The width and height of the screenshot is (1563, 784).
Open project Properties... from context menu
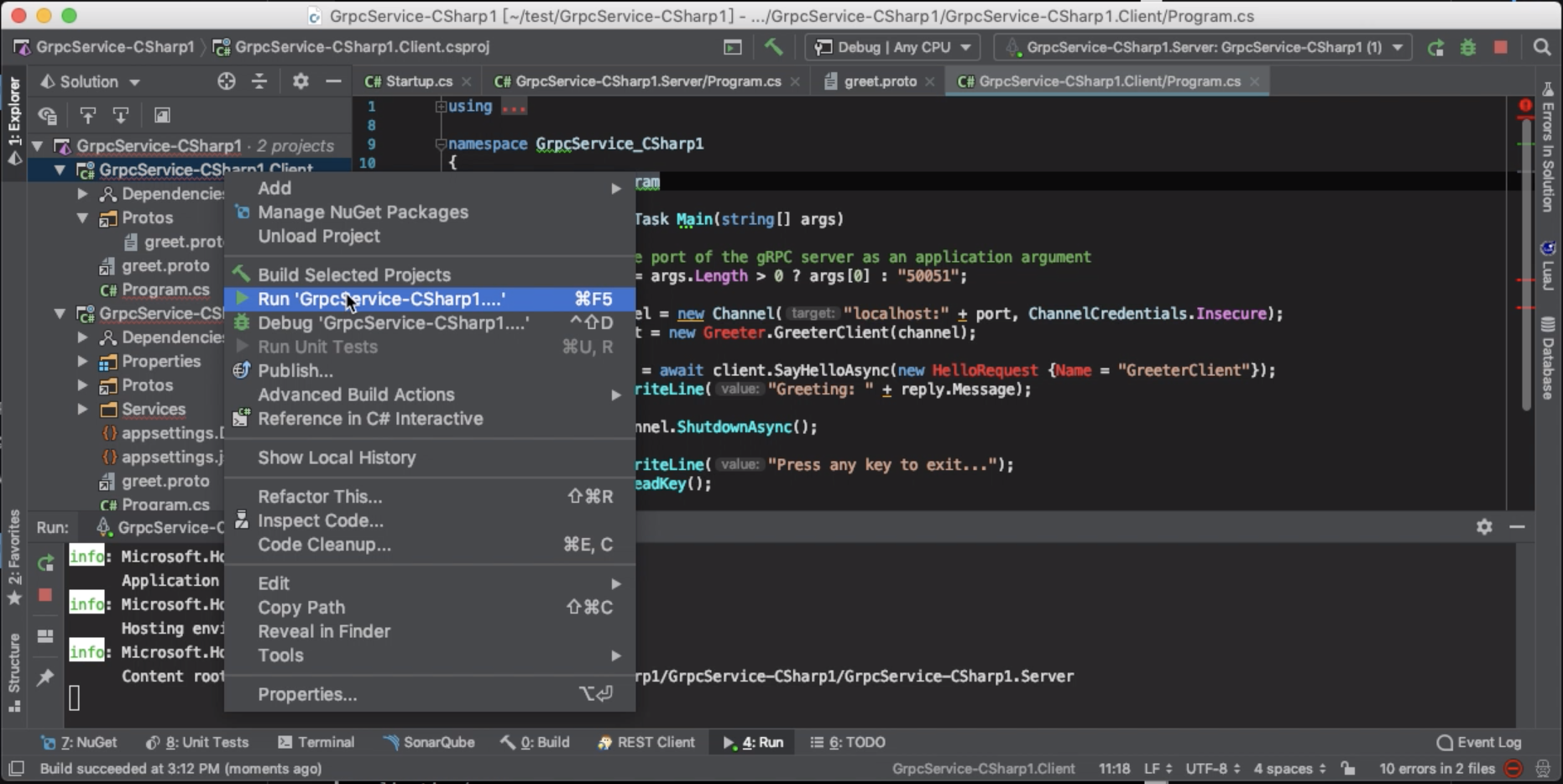pos(429,694)
